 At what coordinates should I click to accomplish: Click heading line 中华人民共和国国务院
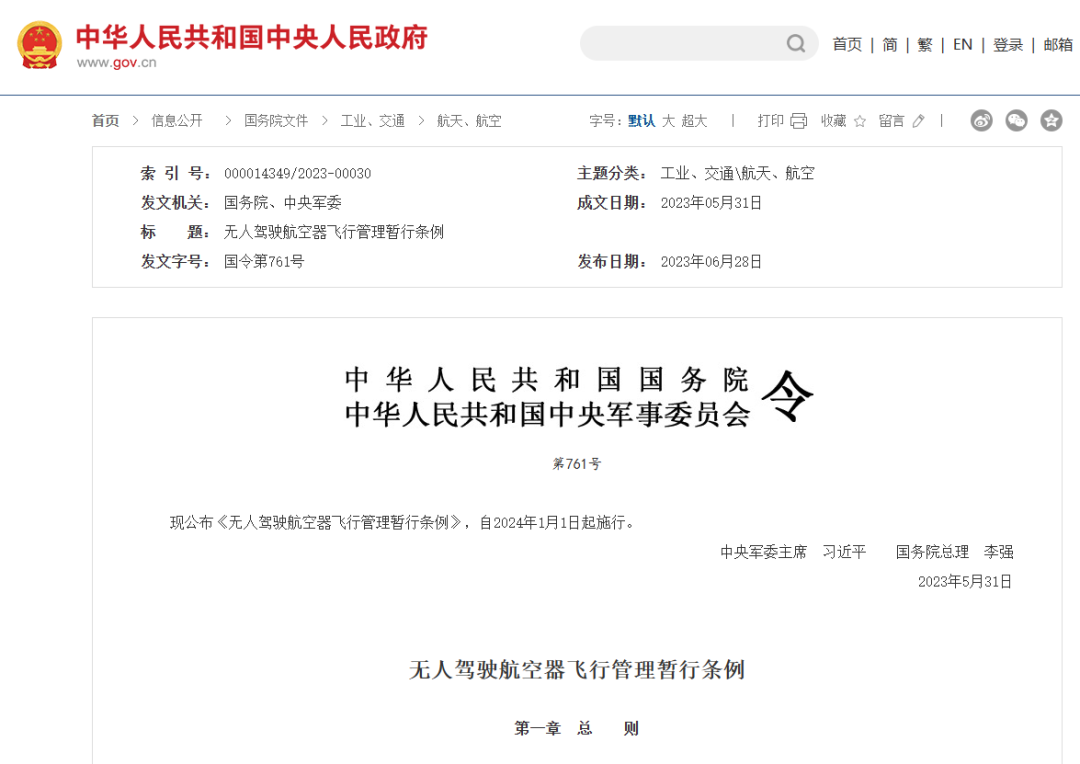547,380
